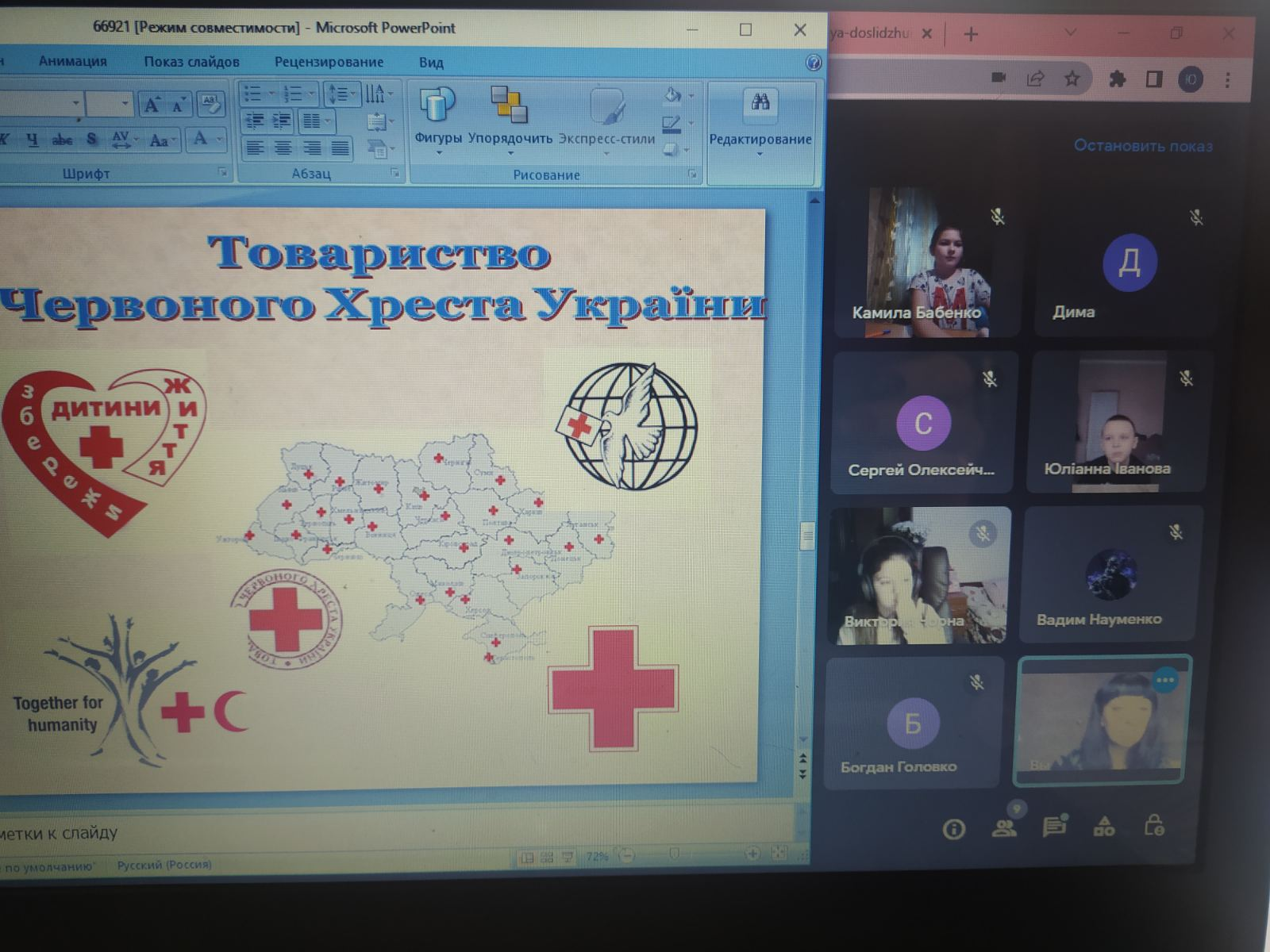Open Change Case Aa dropdown
Screen dimensions: 1270x952
click(x=162, y=141)
